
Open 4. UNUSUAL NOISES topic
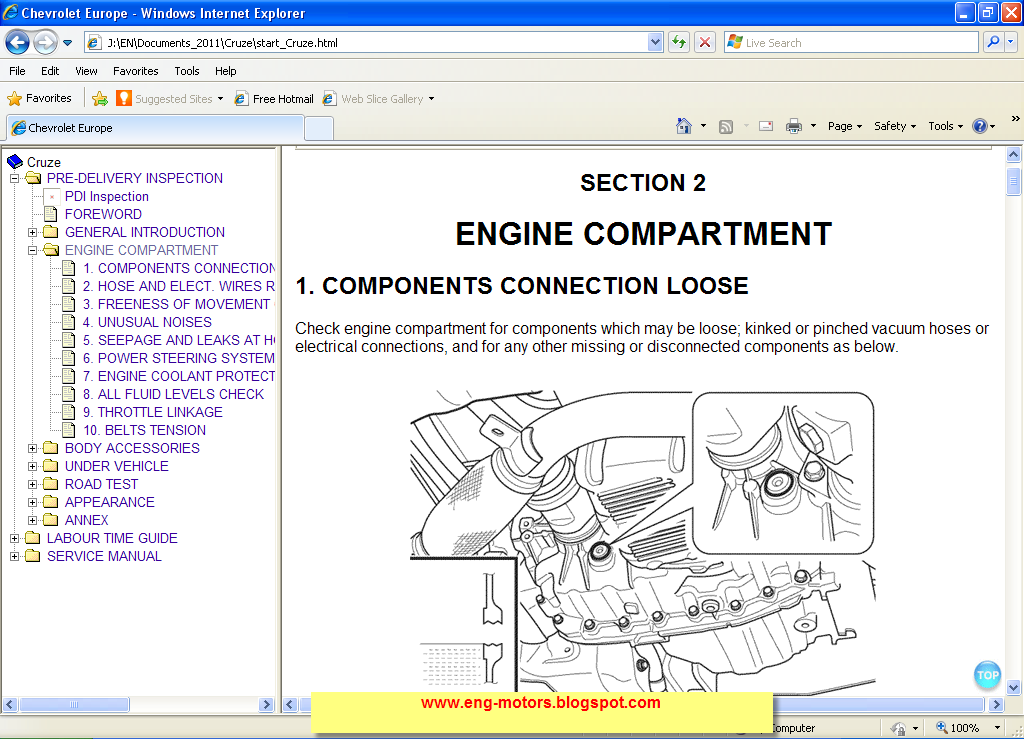point(147,322)
